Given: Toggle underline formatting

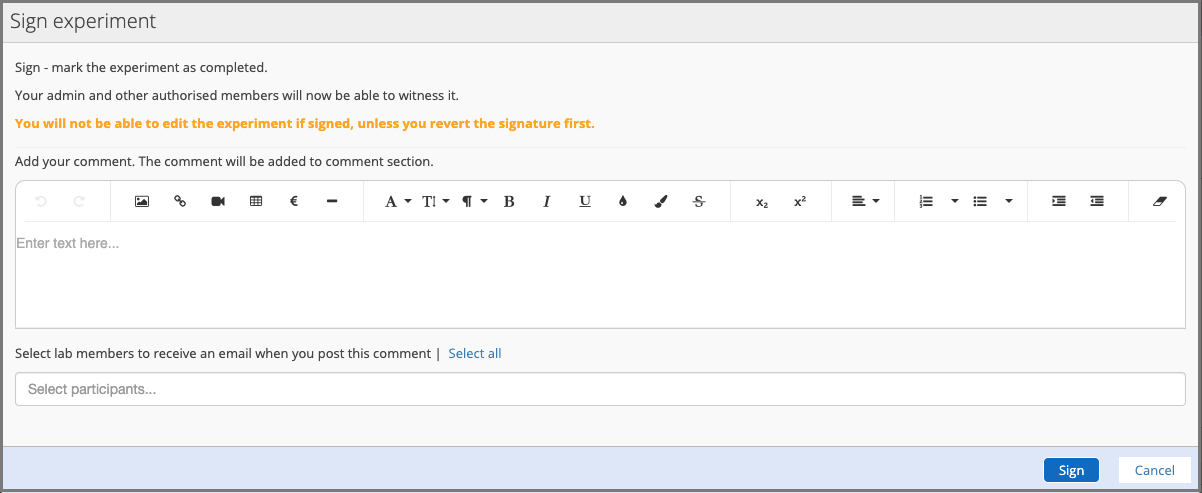Looking at the screenshot, I should [585, 201].
